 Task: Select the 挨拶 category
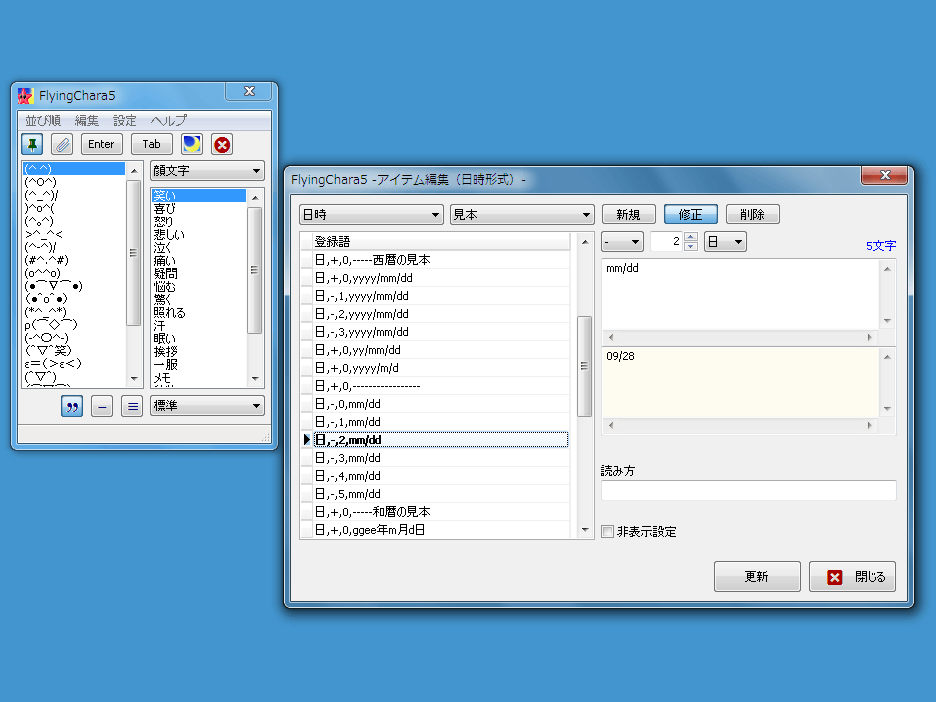(199, 352)
